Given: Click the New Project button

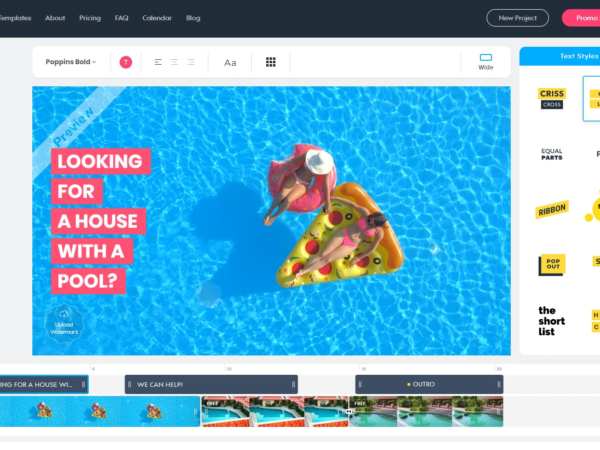Looking at the screenshot, I should tap(517, 18).
